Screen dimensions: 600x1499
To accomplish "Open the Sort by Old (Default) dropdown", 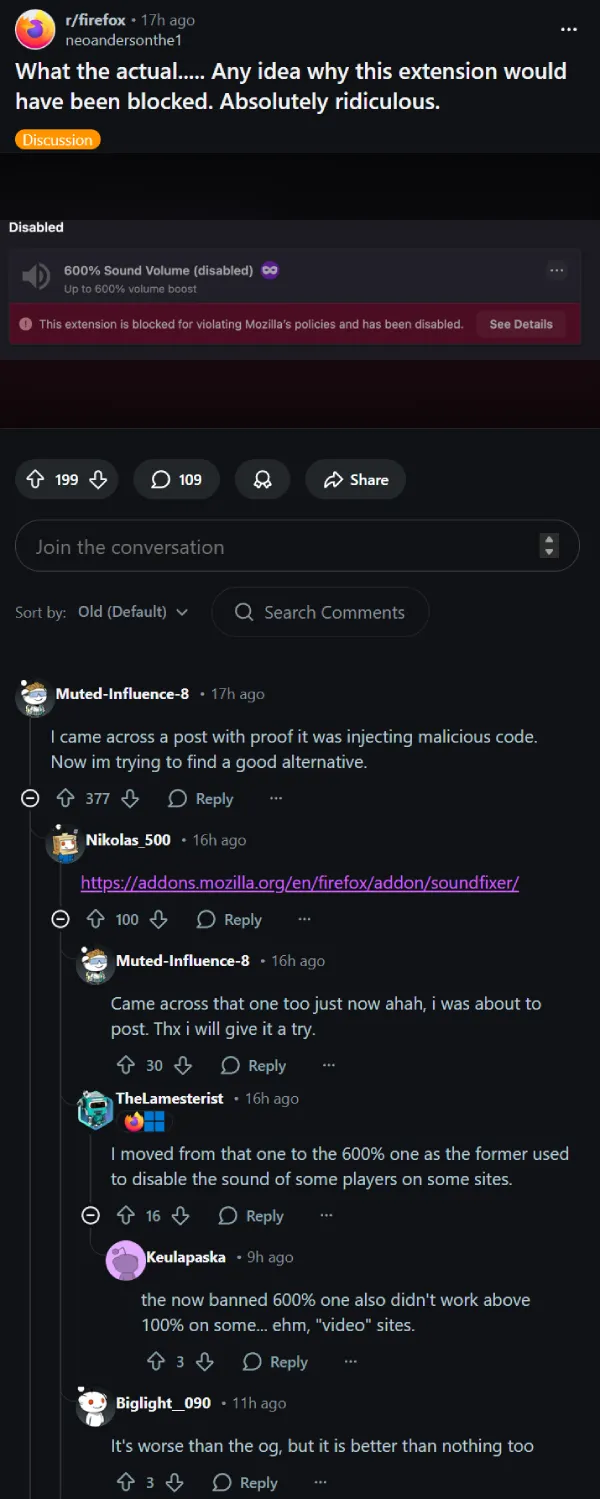I will coord(133,612).
